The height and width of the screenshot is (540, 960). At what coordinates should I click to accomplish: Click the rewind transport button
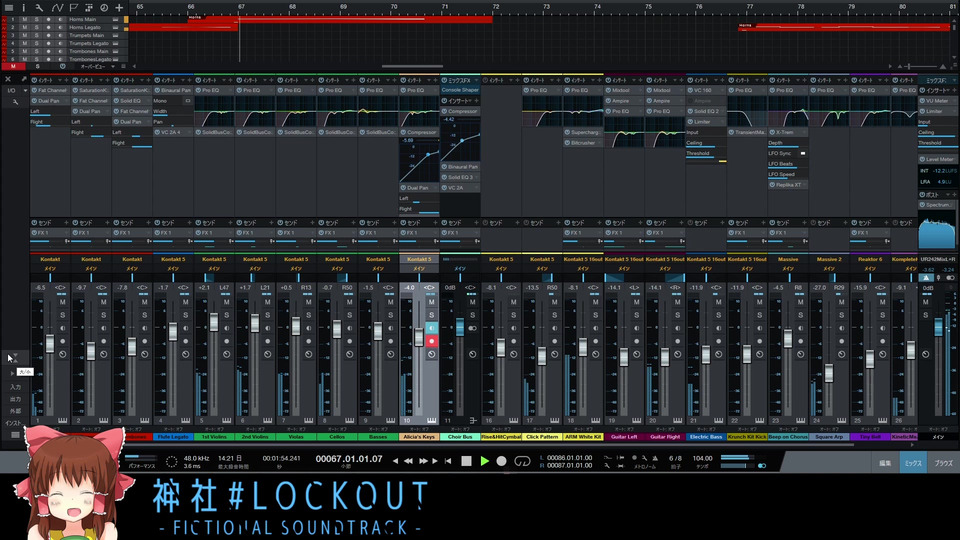click(x=408, y=461)
